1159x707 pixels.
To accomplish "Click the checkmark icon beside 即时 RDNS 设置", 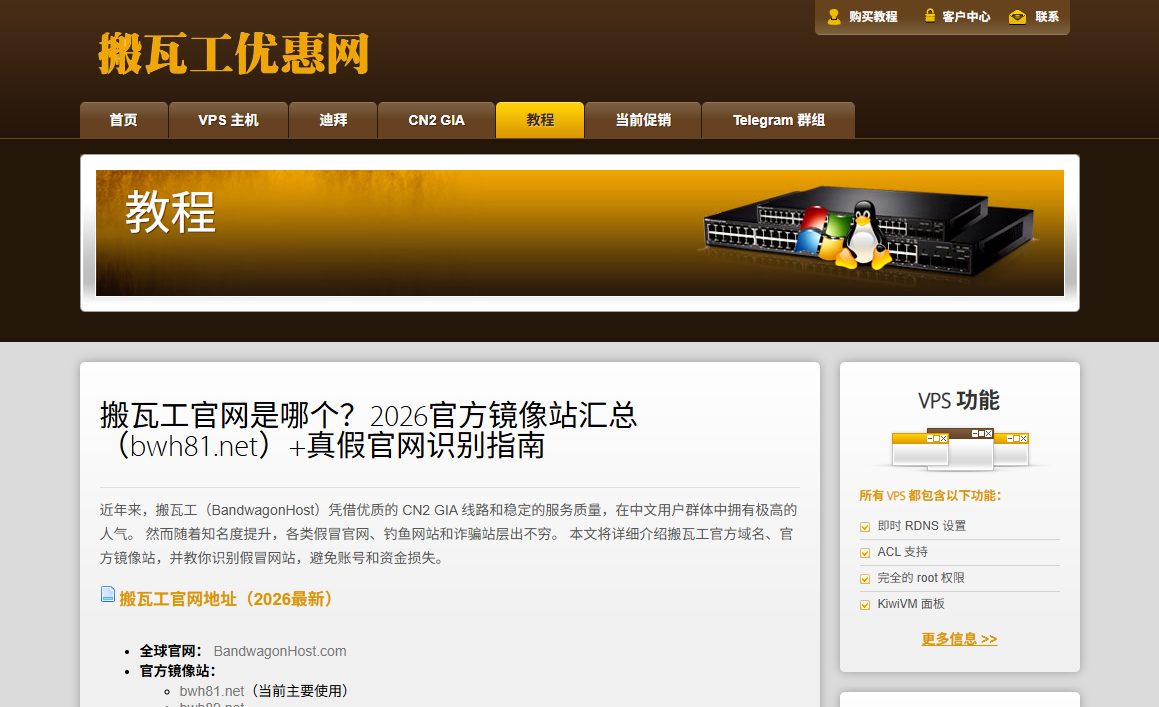I will pyautogui.click(x=865, y=527).
